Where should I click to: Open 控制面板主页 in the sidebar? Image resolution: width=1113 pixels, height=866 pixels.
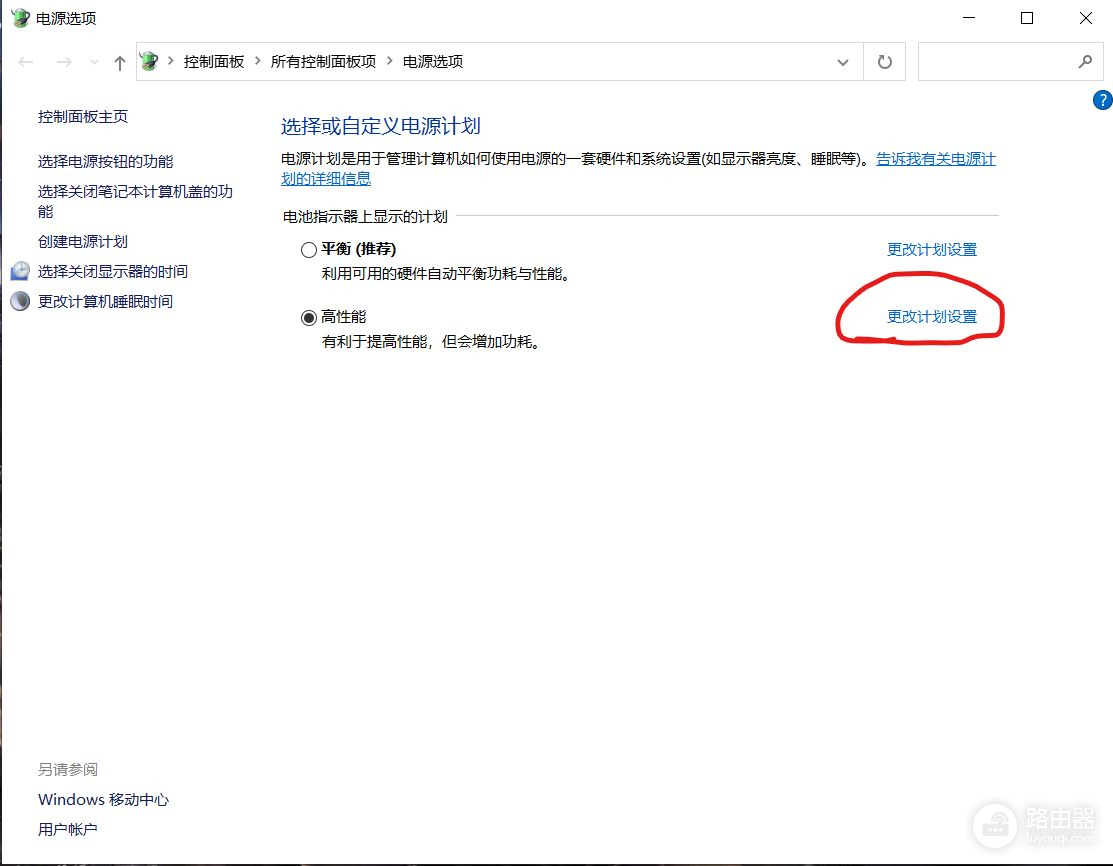click(x=83, y=117)
